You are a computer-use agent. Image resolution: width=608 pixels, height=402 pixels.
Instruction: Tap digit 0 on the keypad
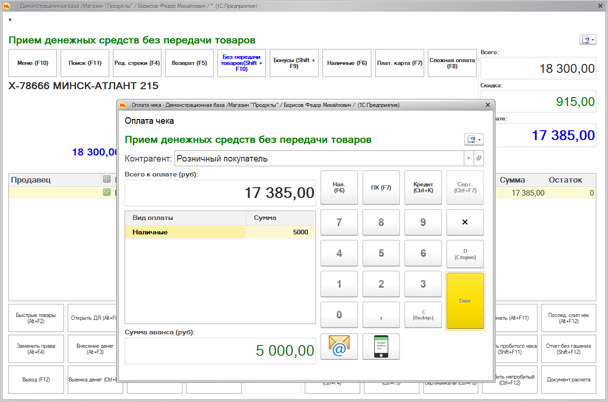click(x=339, y=315)
